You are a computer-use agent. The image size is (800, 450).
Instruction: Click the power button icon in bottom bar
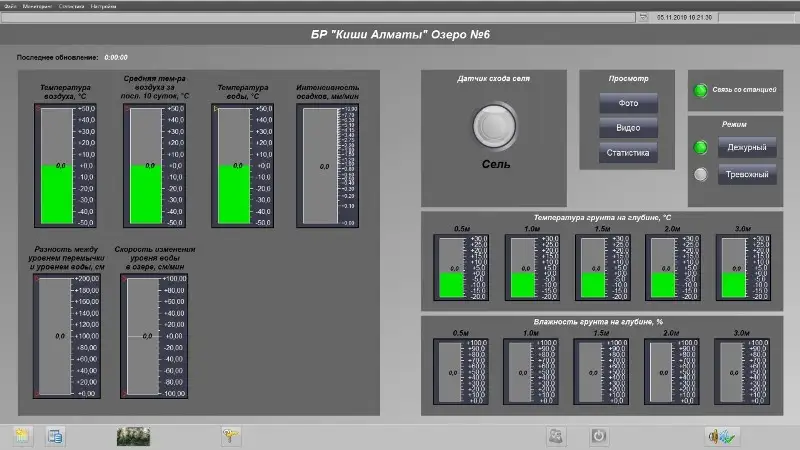pyautogui.click(x=598, y=435)
